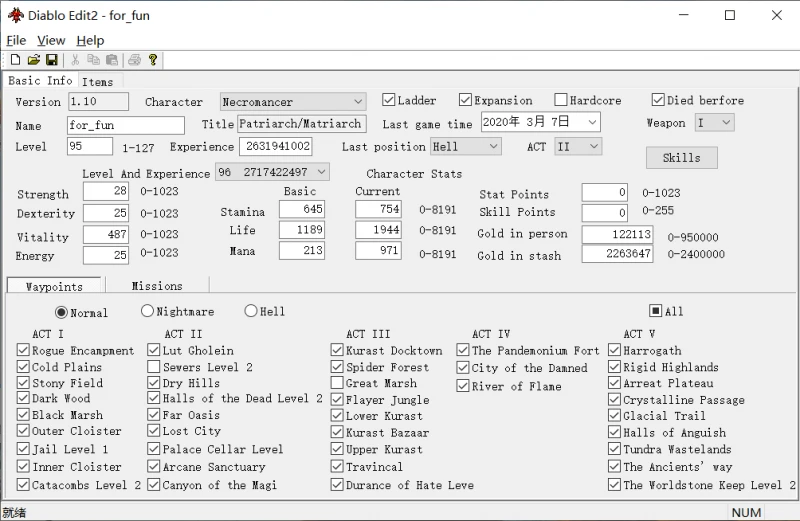
Task: Toggle the Hardcore checkbox
Action: click(x=561, y=100)
